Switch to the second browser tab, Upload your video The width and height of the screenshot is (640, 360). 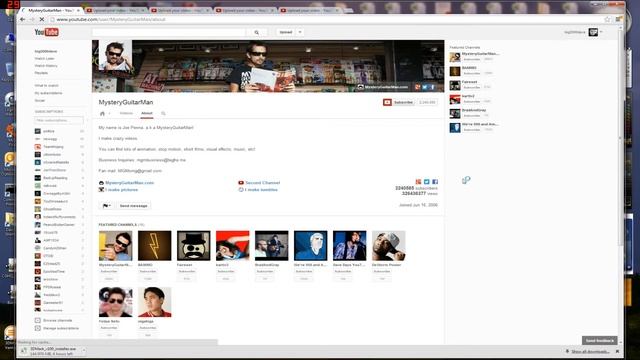click(116, 10)
